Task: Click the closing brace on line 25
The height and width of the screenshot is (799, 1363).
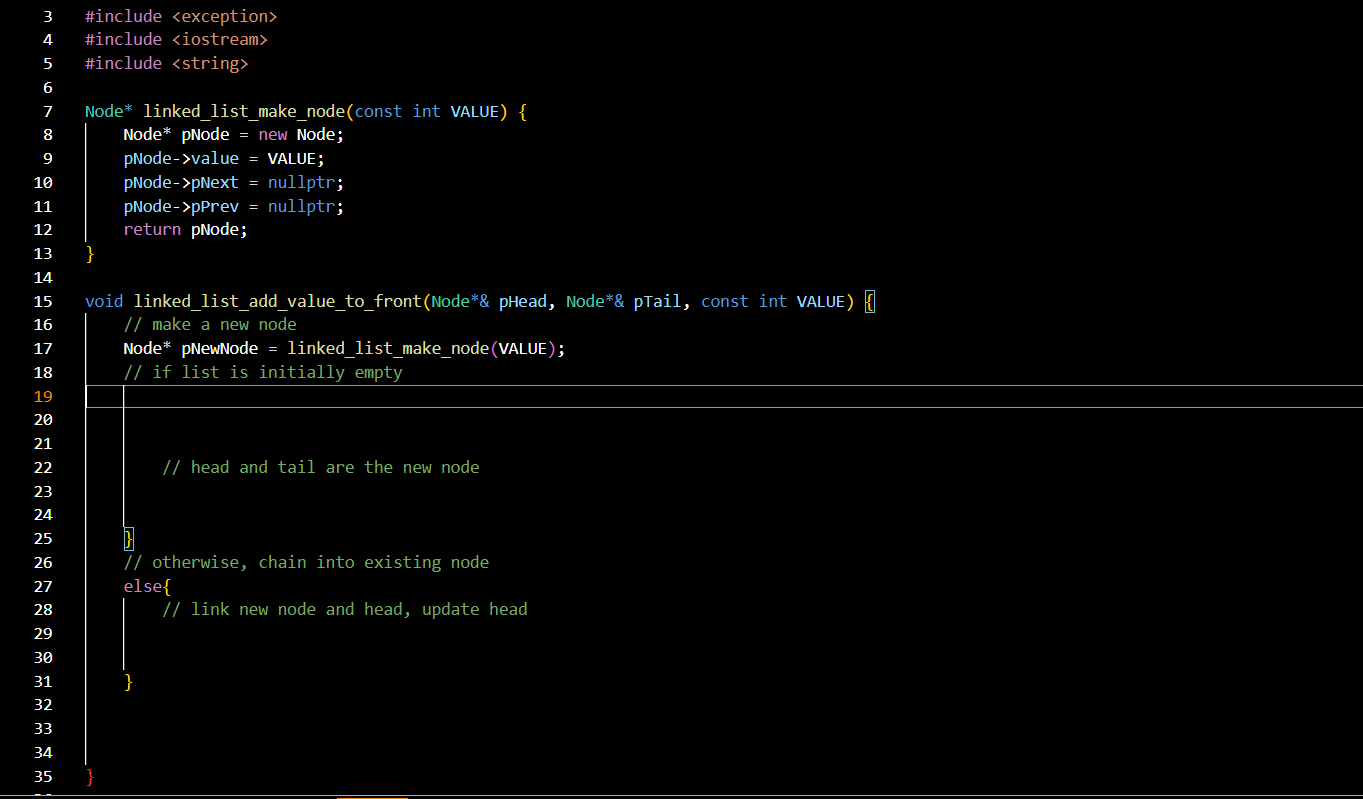Action: [128, 538]
